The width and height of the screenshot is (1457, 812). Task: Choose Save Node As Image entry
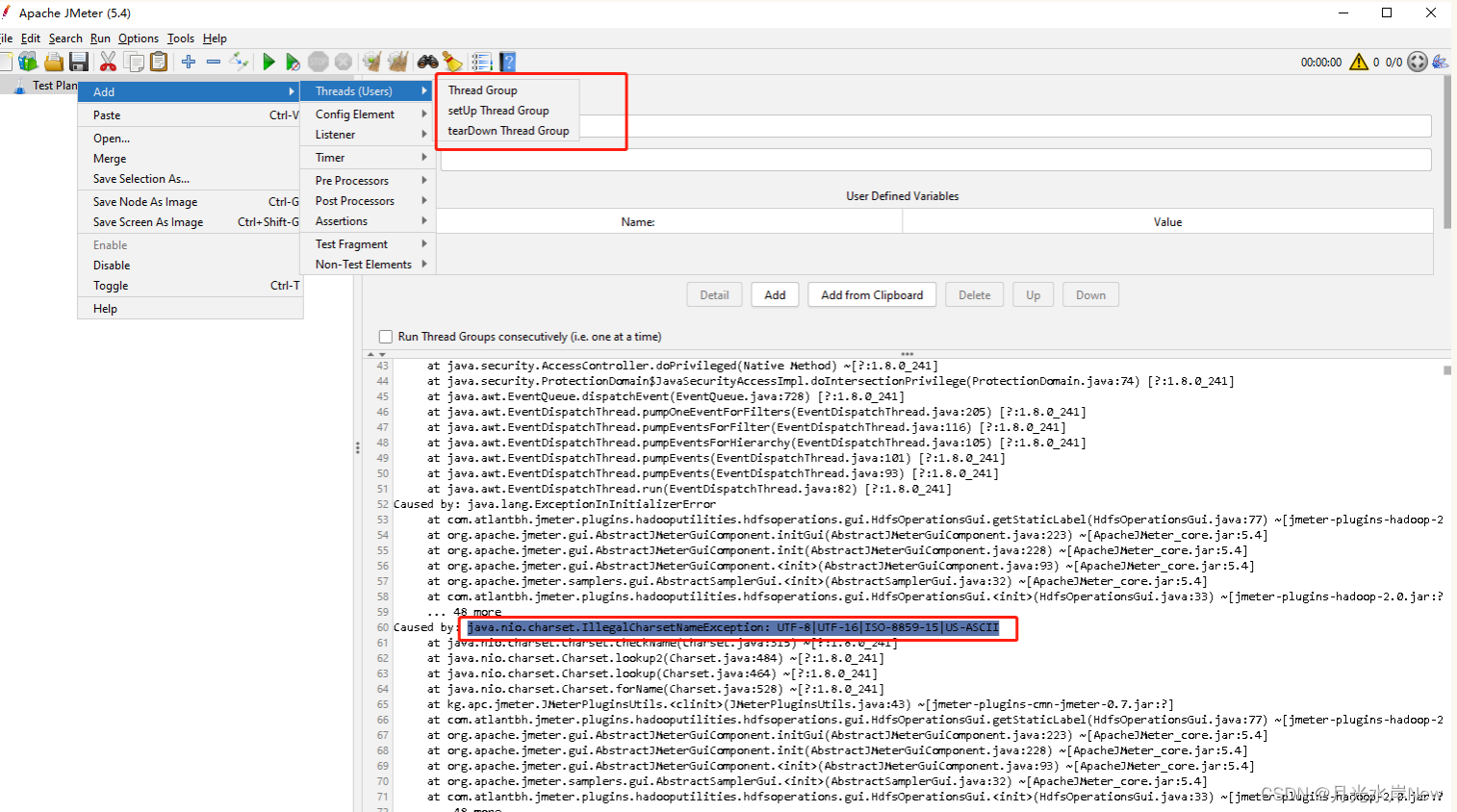pyautogui.click(x=191, y=202)
